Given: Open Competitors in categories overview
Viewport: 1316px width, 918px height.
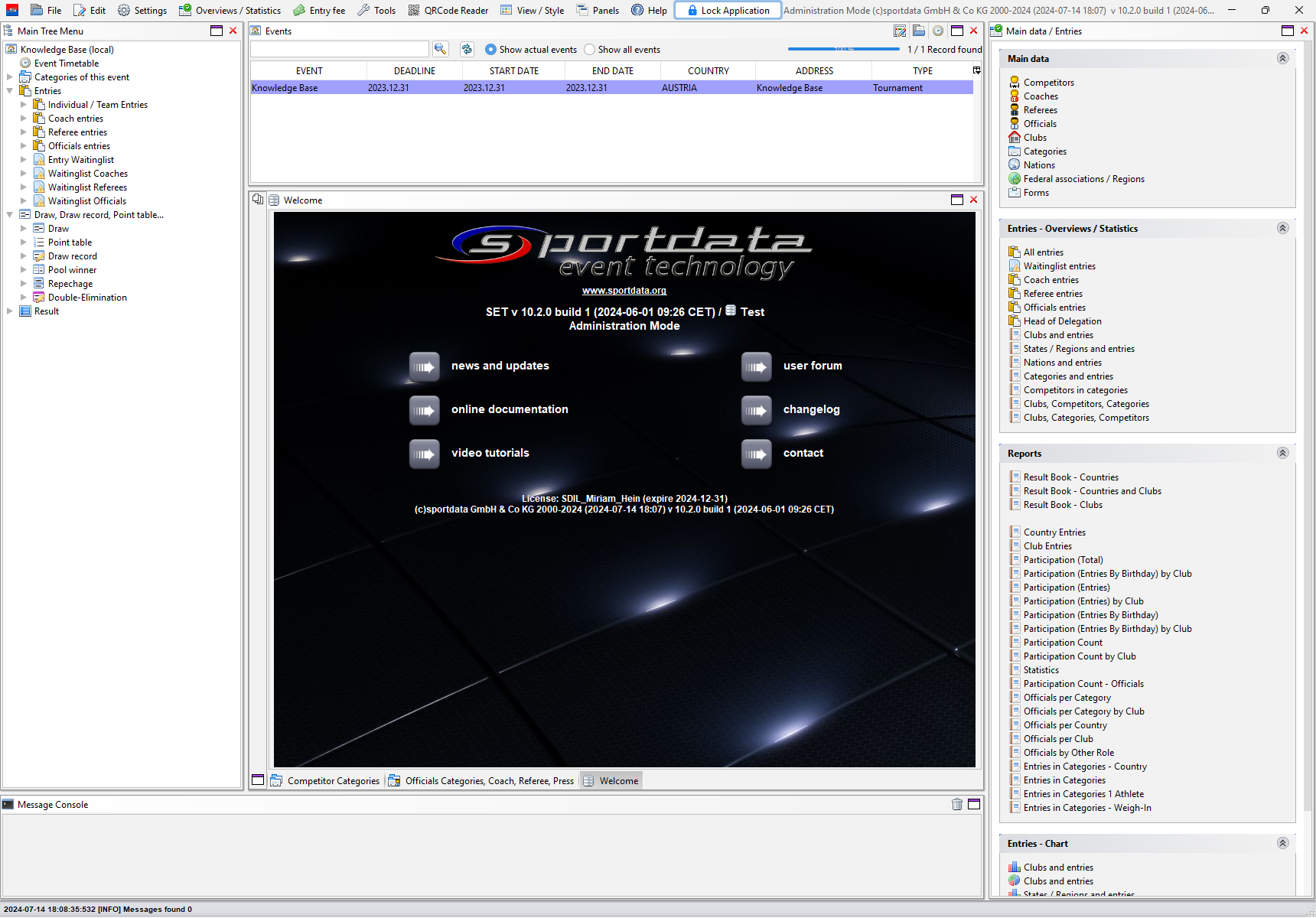Looking at the screenshot, I should click(x=1075, y=390).
